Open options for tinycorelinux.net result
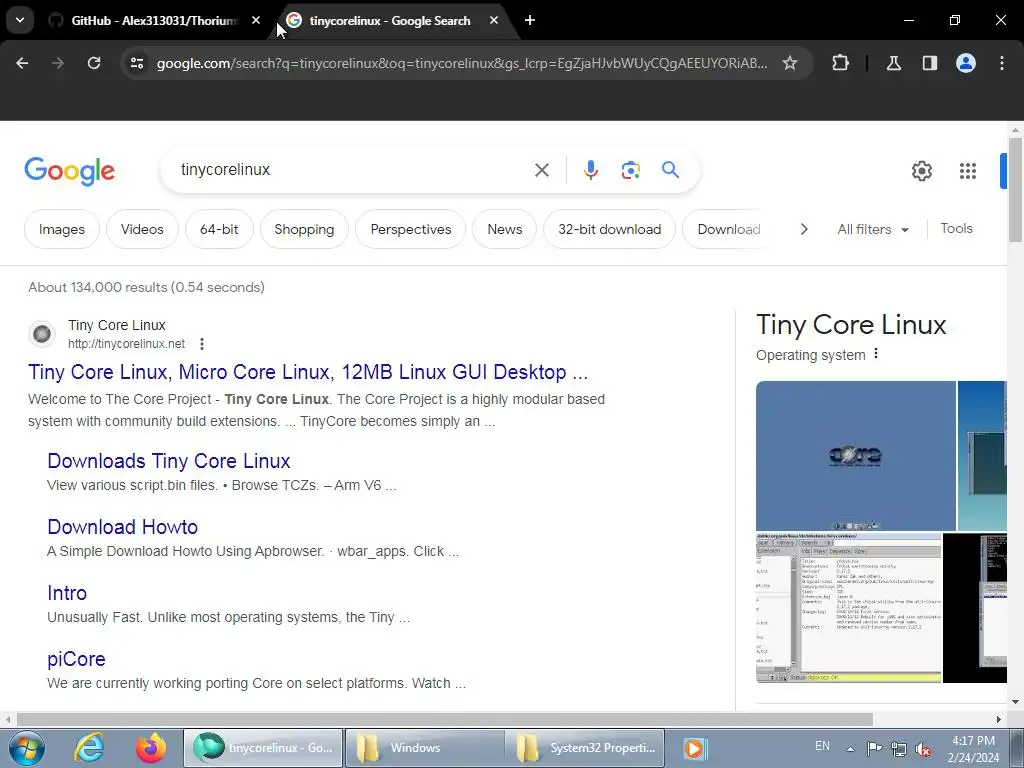The image size is (1024, 768). tap(202, 344)
